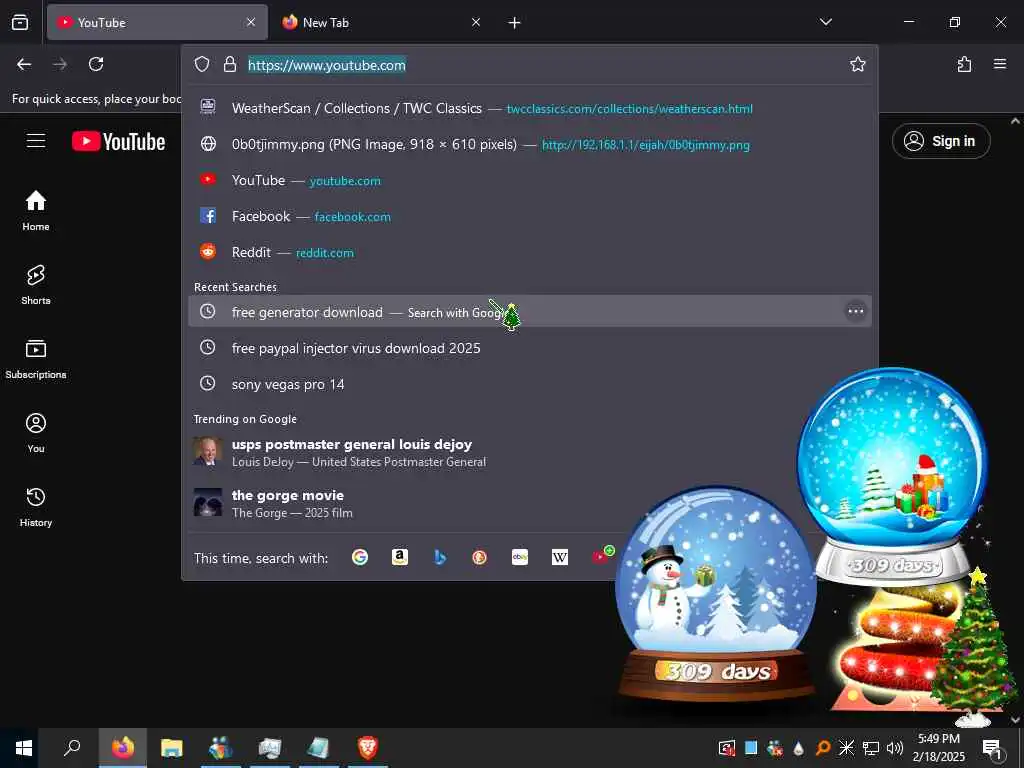Click the Louis DeJoy thumbnail photo
This screenshot has height=768, width=1024.
pos(208,451)
